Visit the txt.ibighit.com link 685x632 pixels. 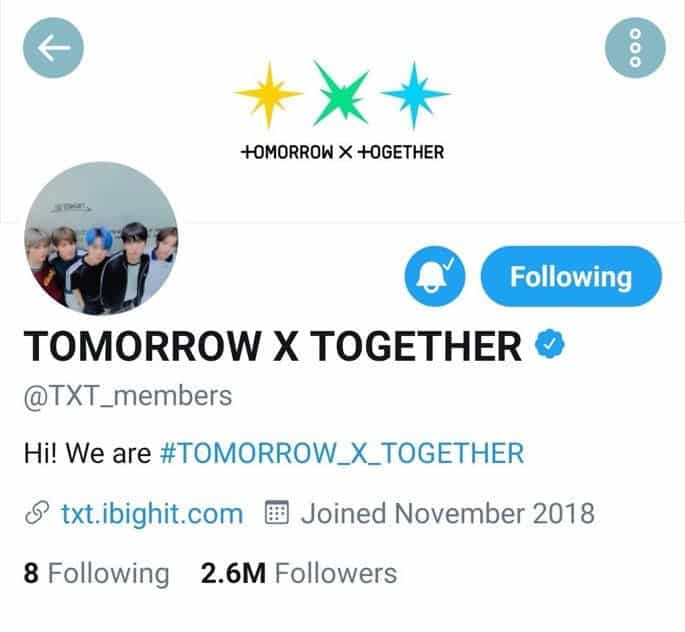coord(152,513)
